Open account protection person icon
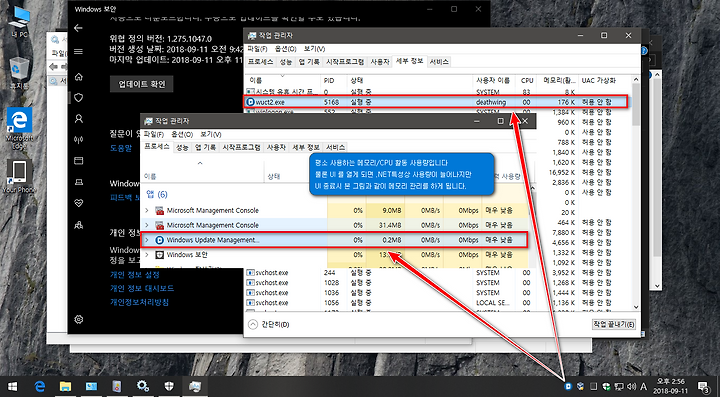The height and width of the screenshot is (397, 720). tap(79, 119)
